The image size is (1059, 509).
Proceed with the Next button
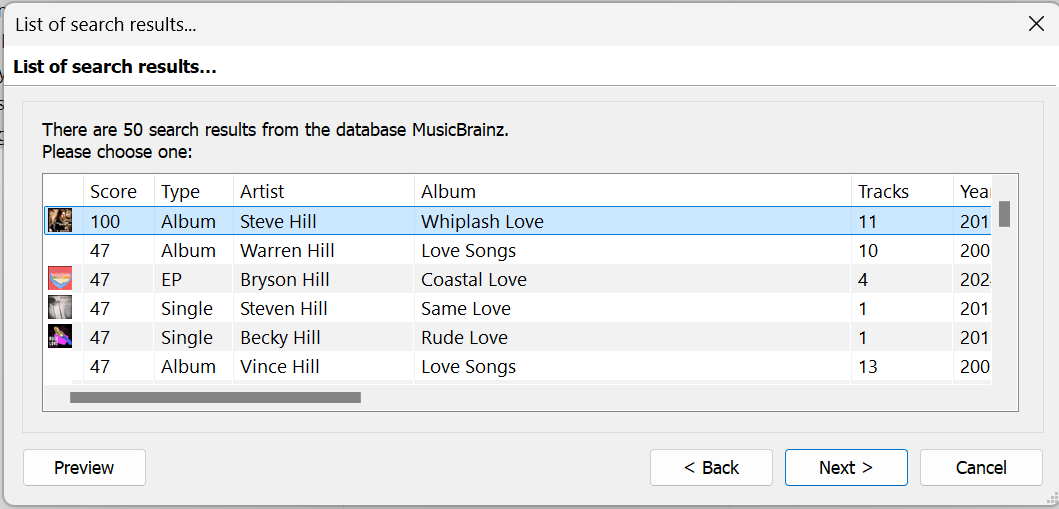click(x=846, y=467)
